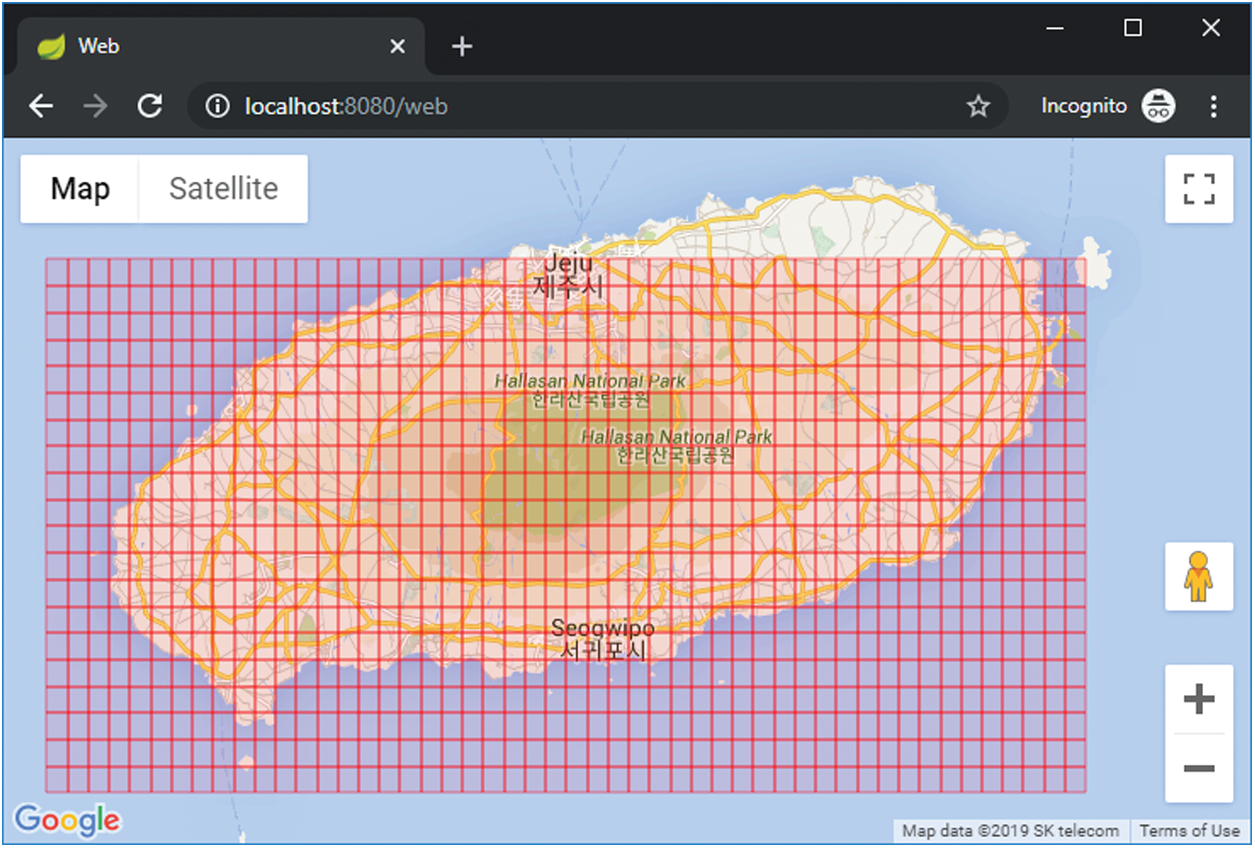This screenshot has height=848, width=1255.
Task: Click the localhost:8080/web address bar
Action: point(600,106)
